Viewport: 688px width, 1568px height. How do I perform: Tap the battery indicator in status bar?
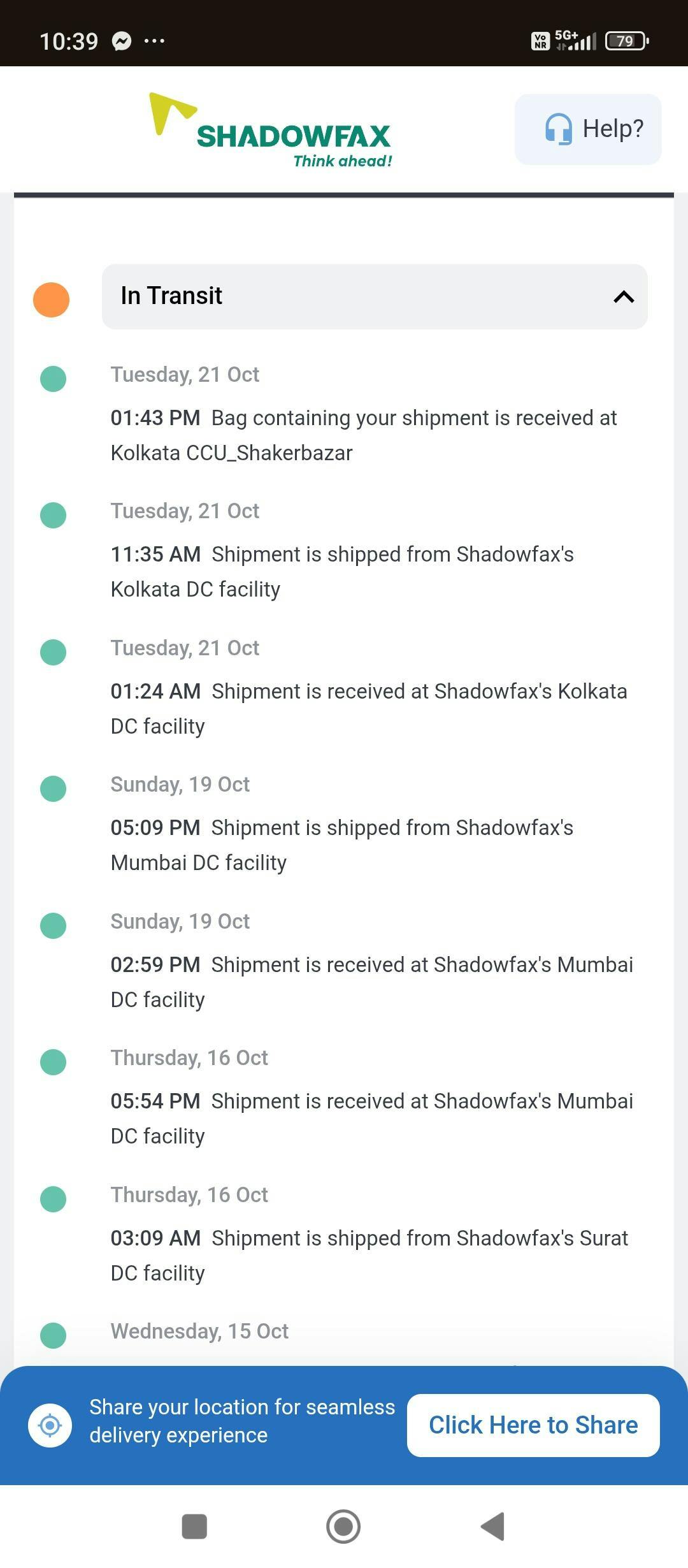pos(627,41)
